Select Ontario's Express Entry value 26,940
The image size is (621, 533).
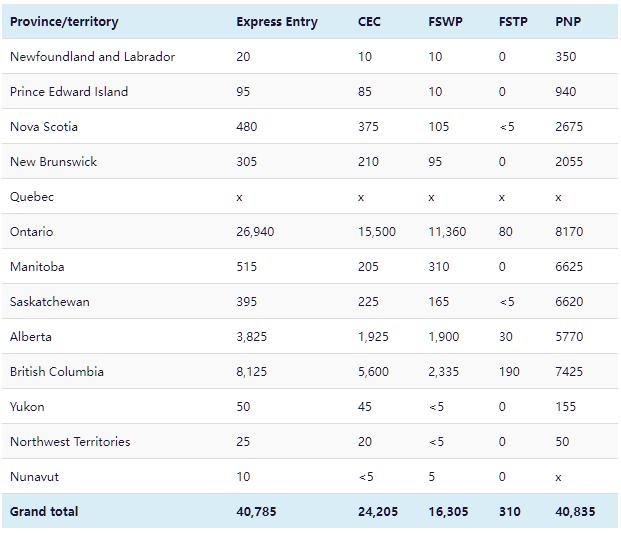click(255, 232)
